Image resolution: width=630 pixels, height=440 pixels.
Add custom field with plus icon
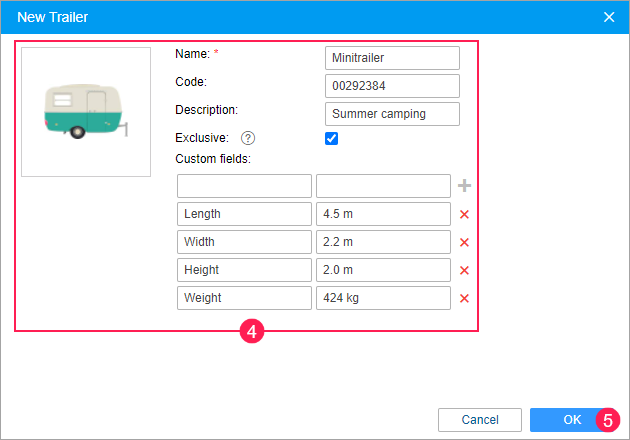[x=464, y=186]
